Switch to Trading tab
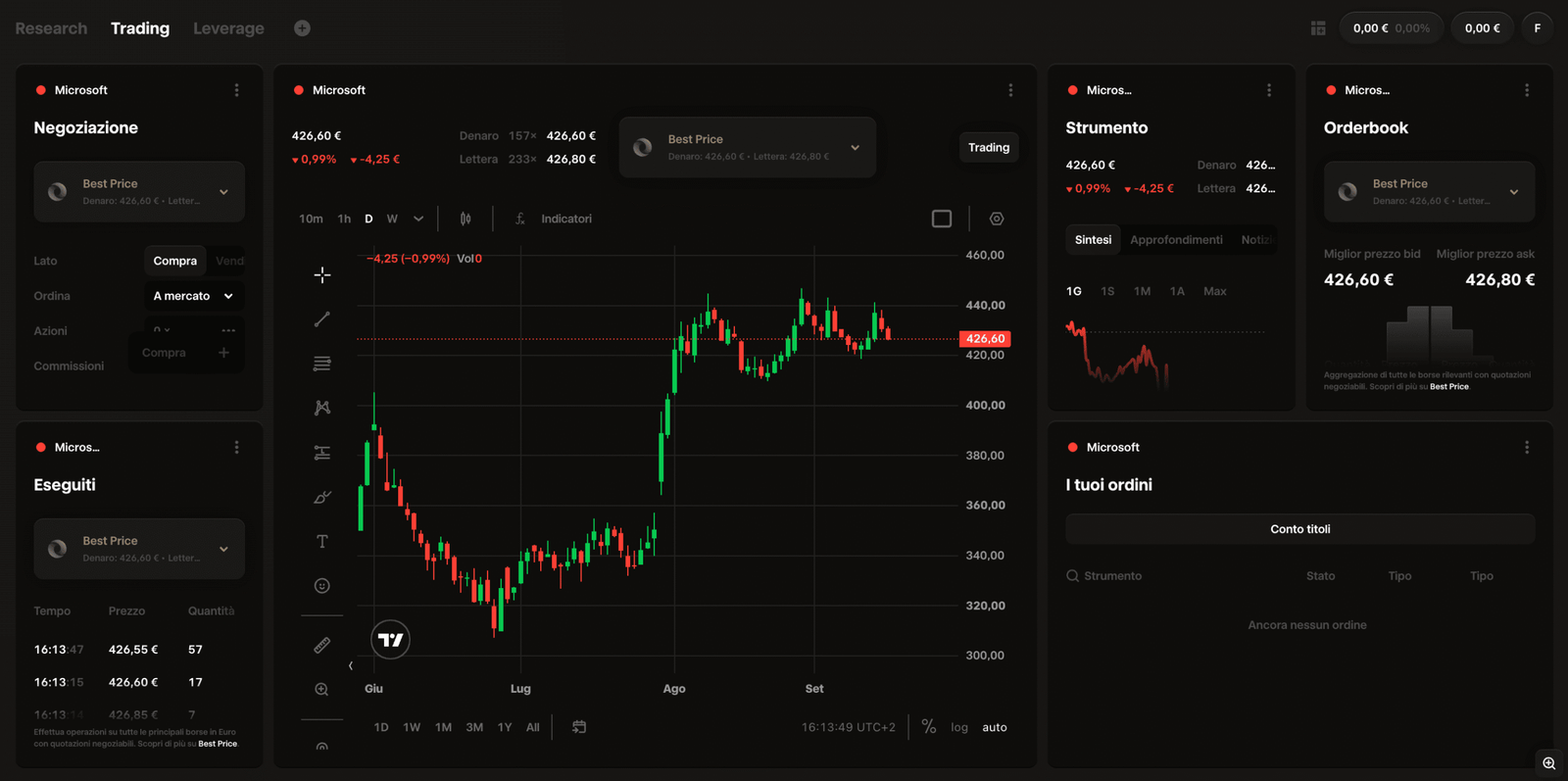Image resolution: width=1568 pixels, height=781 pixels. [140, 28]
